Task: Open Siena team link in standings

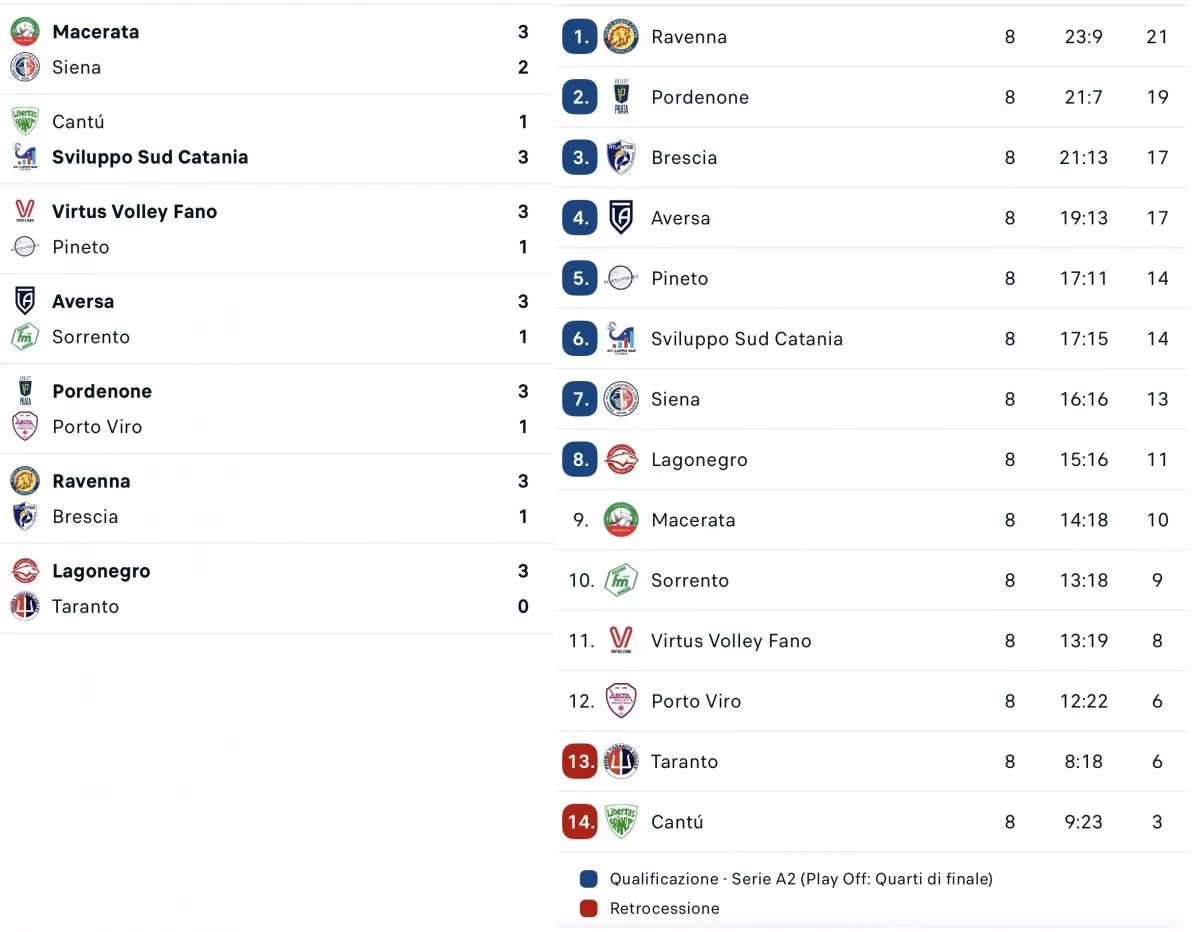Action: tap(675, 399)
